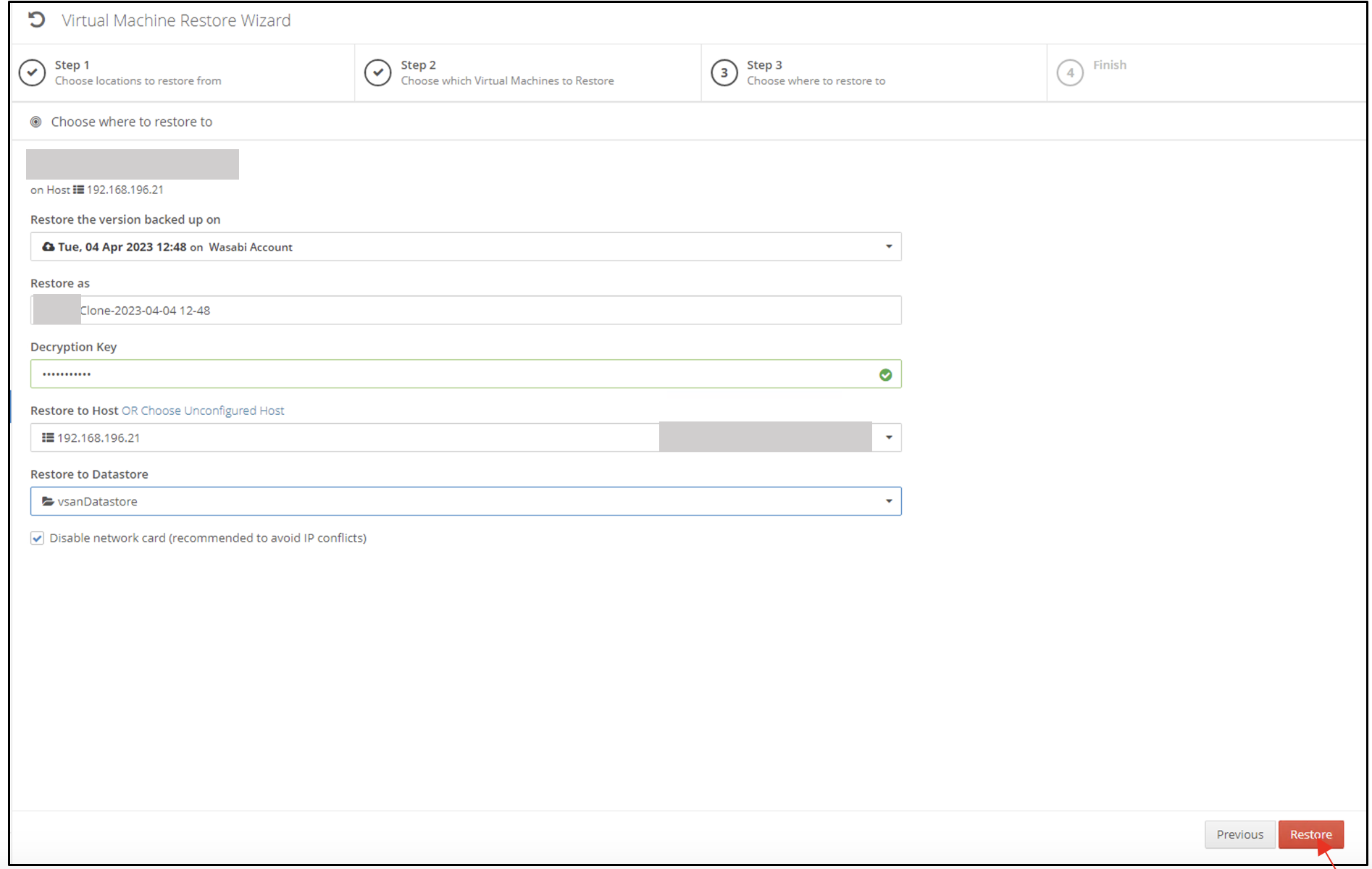Click the Step 1 checkmark circle icon
This screenshot has width=1372, height=869.
point(32,72)
